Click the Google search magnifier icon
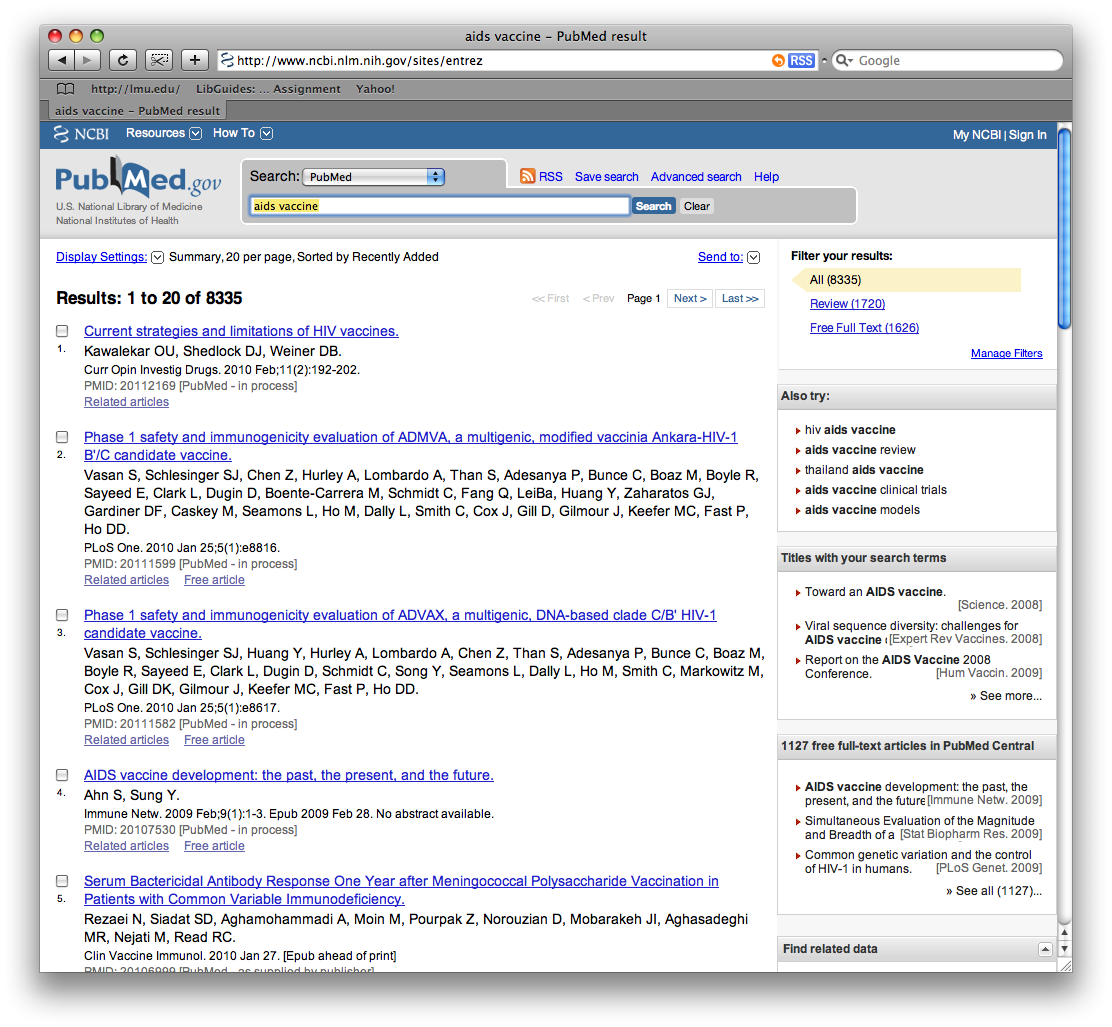Viewport: 1112px width, 1027px height. click(843, 61)
